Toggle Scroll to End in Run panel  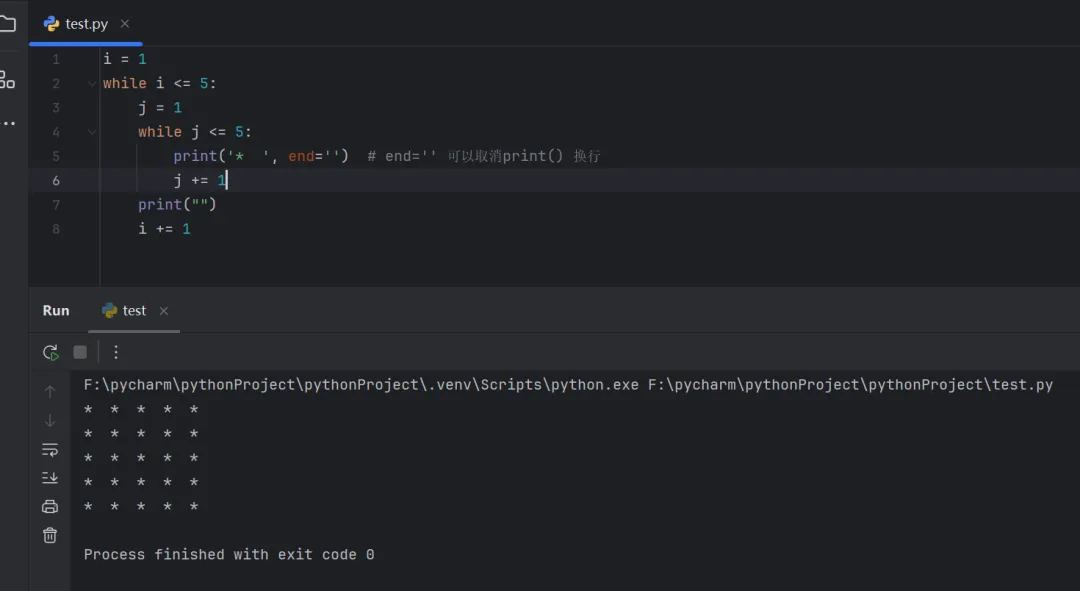pos(50,478)
